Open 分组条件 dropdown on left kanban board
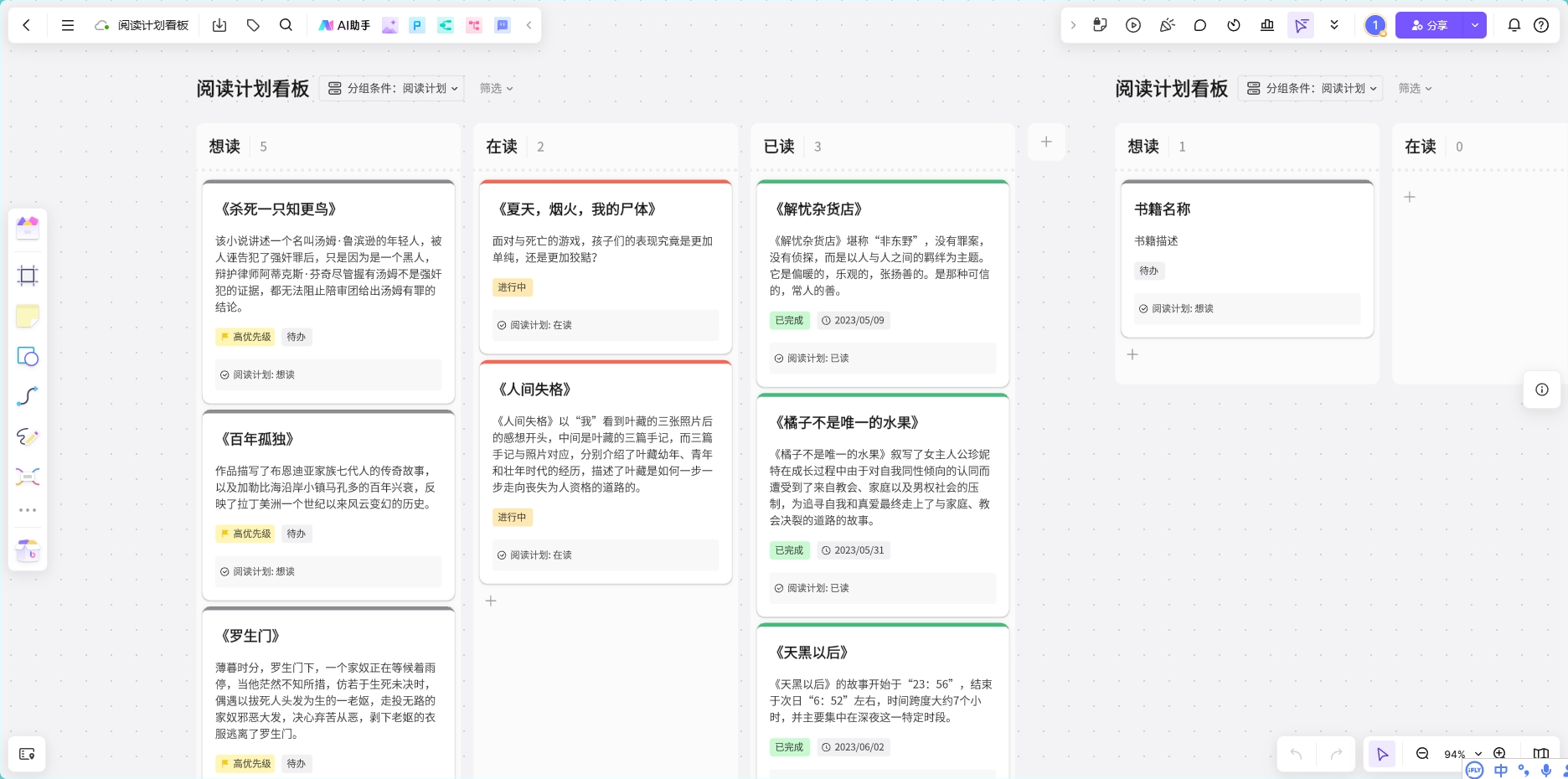The width and height of the screenshot is (1568, 779). click(392, 88)
